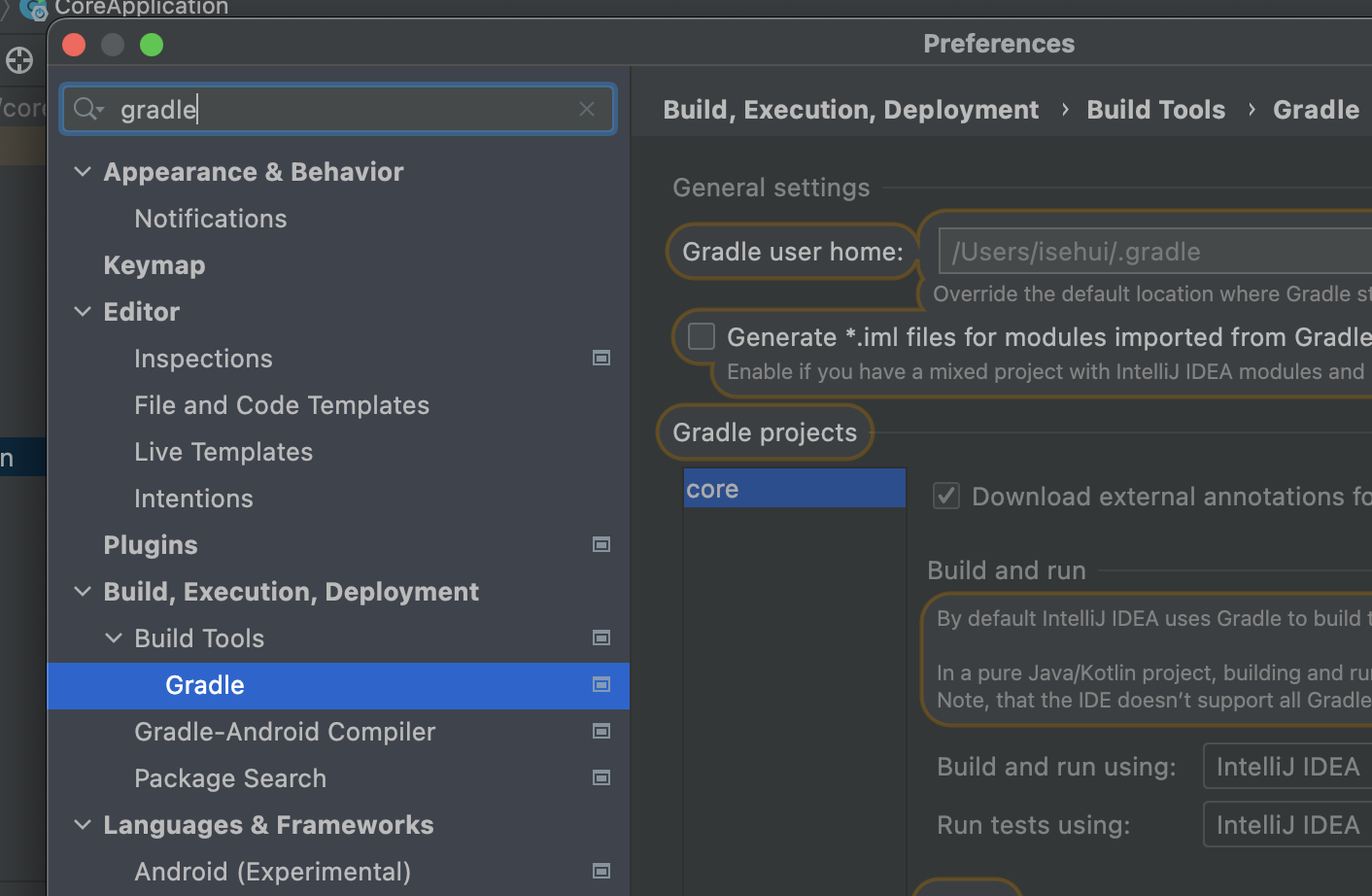Click project-level icon next to Android (Experimental)
The width and height of the screenshot is (1372, 896).
(x=601, y=872)
